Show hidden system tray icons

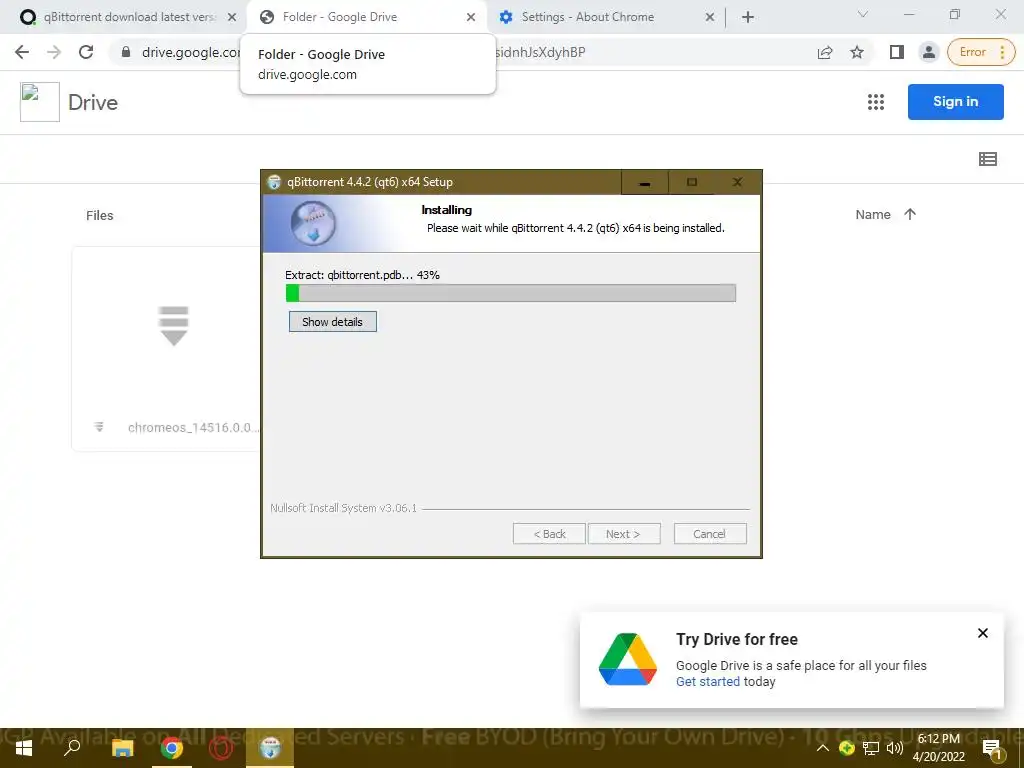pos(823,748)
